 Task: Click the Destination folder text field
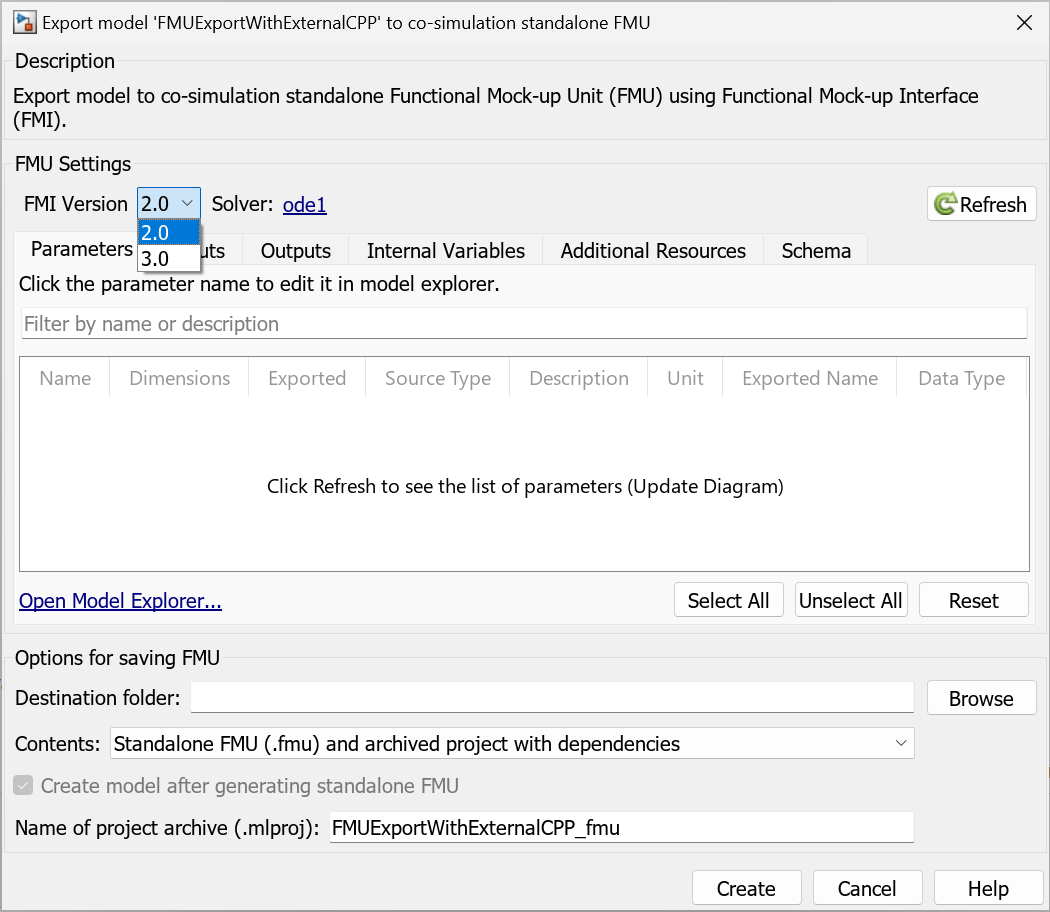(551, 697)
